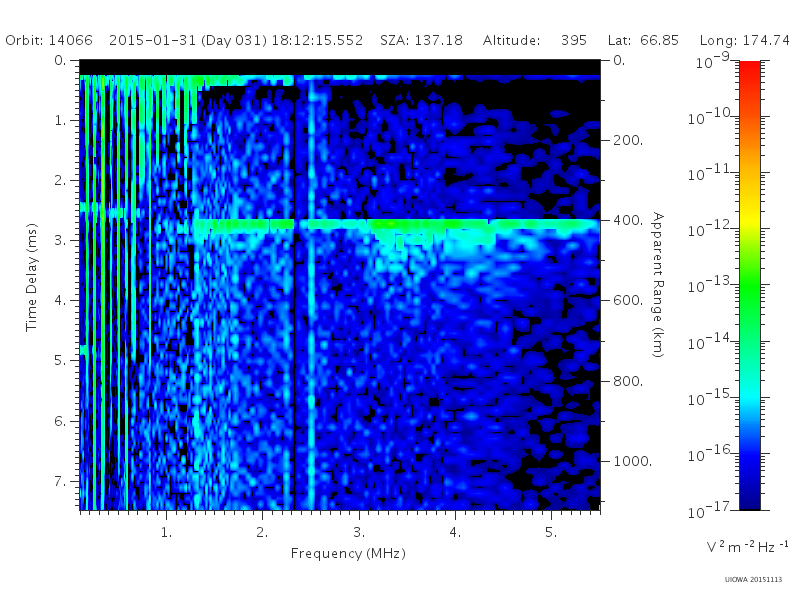Click the 1000. apparent range tick label
Image resolution: width=800 pixels, height=600 pixels.
pos(633,461)
